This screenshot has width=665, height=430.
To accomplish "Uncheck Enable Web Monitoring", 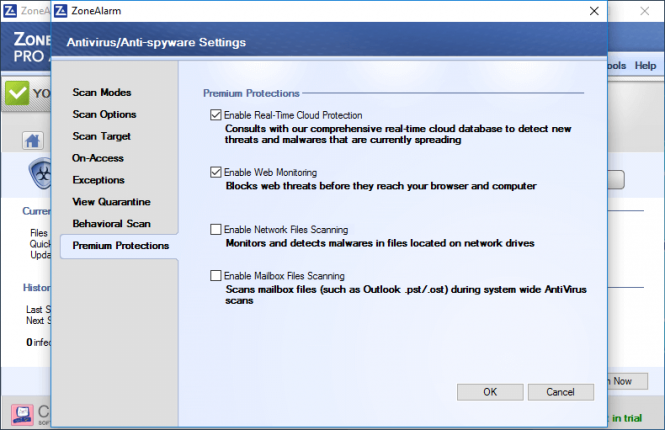I will (x=216, y=172).
